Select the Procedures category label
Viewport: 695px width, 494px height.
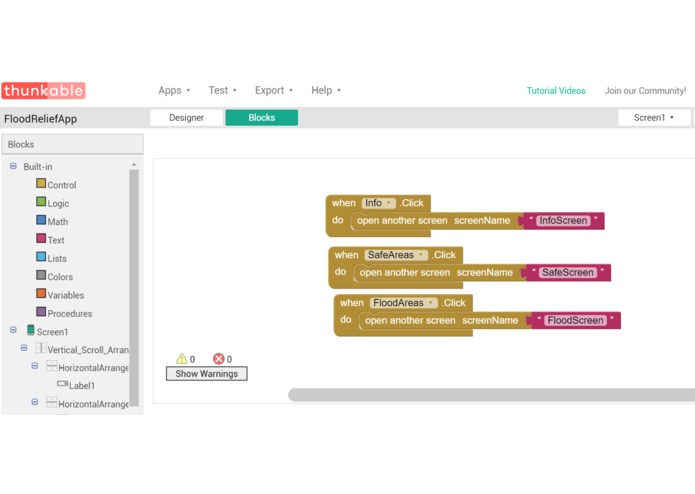pos(70,314)
